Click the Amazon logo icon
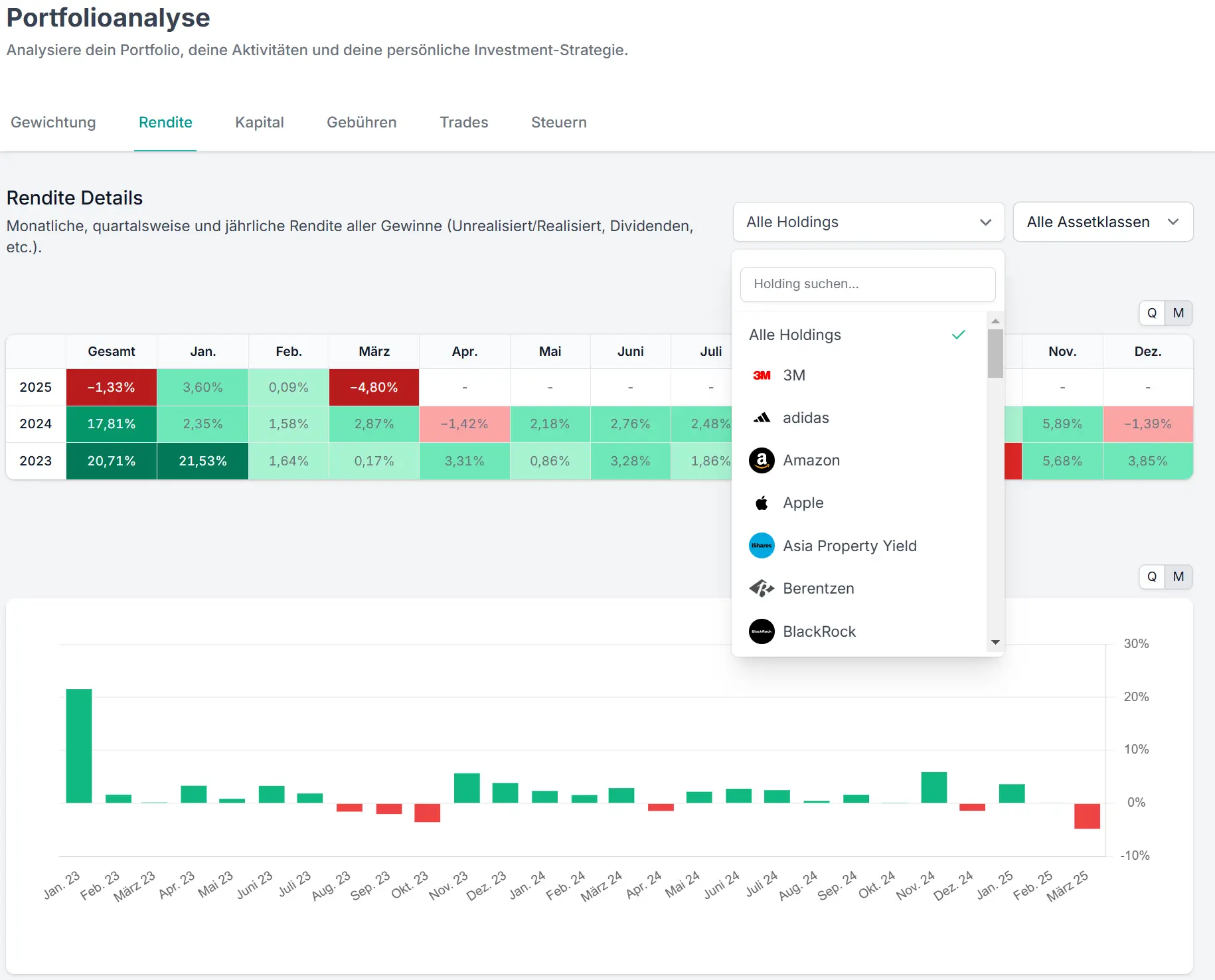 point(762,460)
